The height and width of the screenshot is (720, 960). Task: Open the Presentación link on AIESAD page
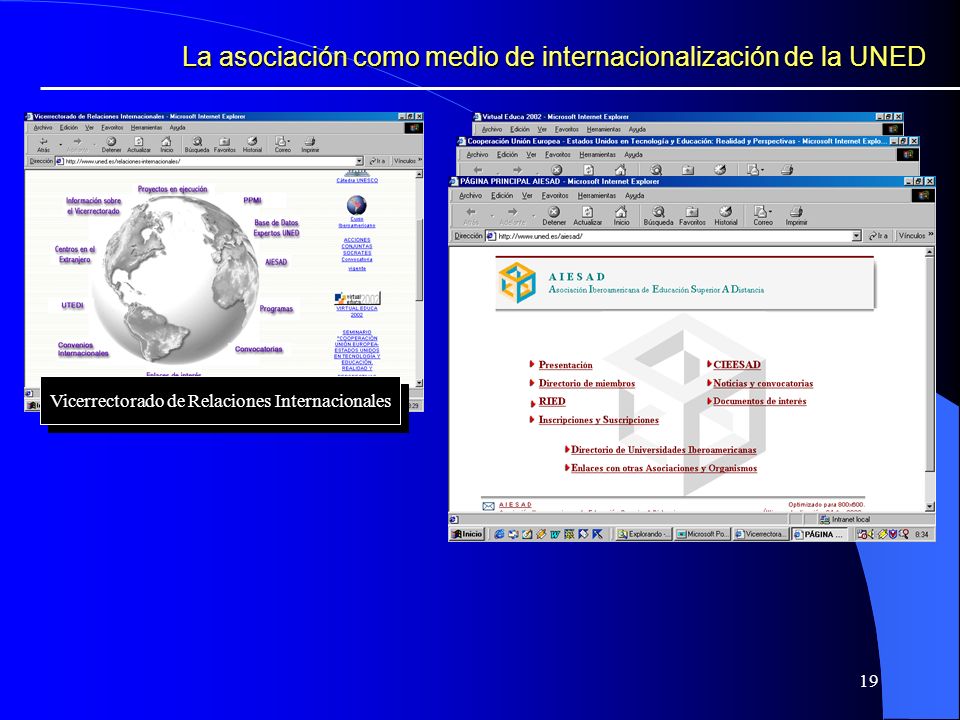coord(565,365)
